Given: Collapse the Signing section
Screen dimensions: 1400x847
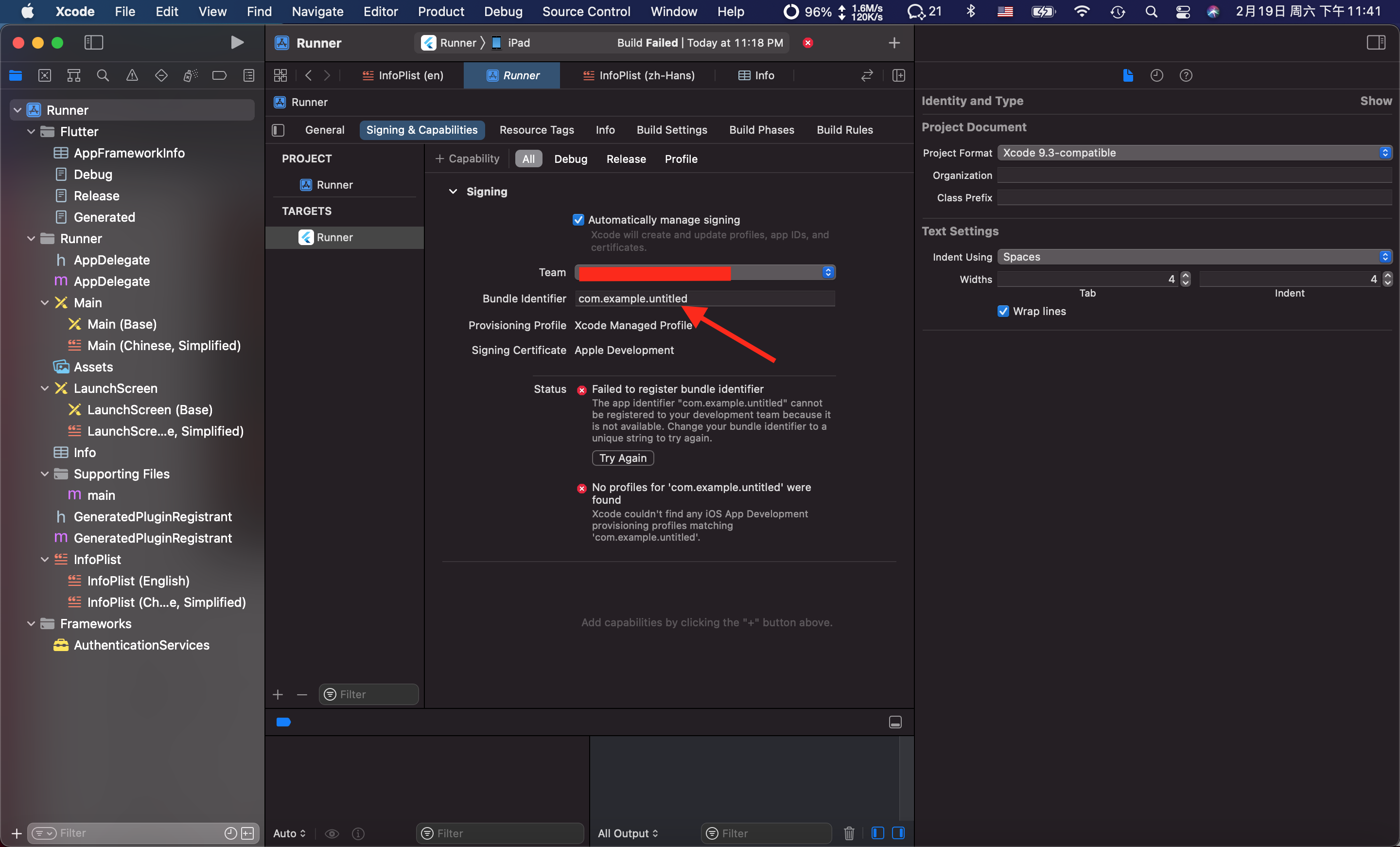Looking at the screenshot, I should point(453,192).
